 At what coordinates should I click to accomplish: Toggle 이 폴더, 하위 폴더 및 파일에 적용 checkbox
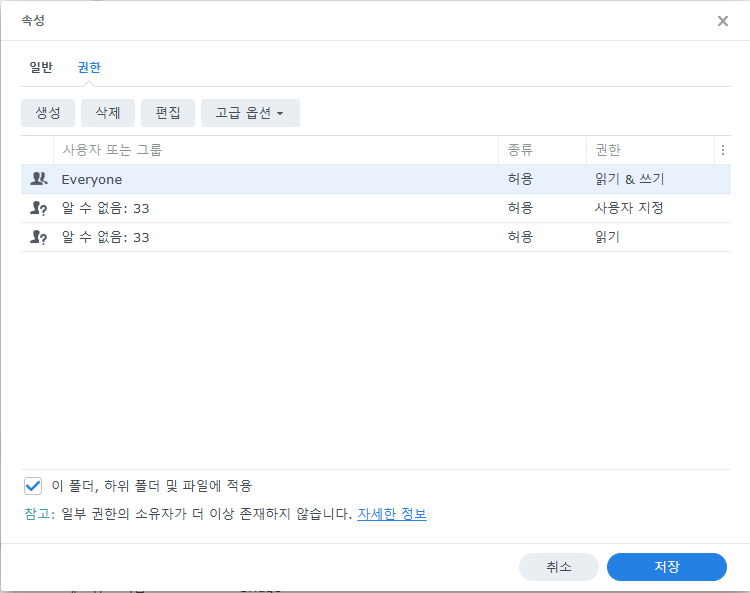[x=33, y=486]
